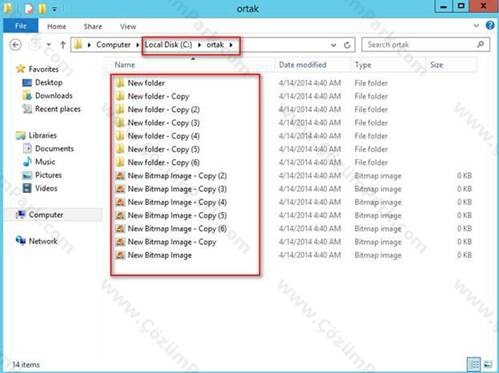Viewport: 499px width, 373px height.
Task: Click the folder icon in address bar
Action: [x=78, y=45]
